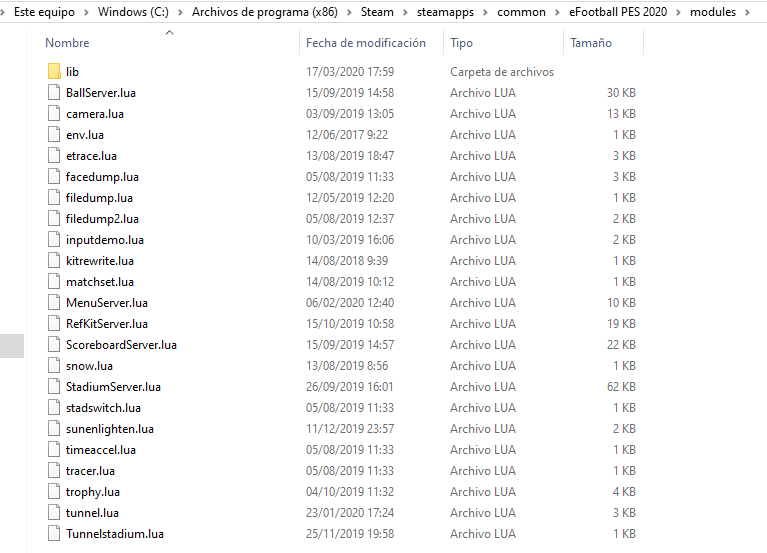767x553 pixels.
Task: Click the stadswitch.lua file icon
Action: pos(54,408)
